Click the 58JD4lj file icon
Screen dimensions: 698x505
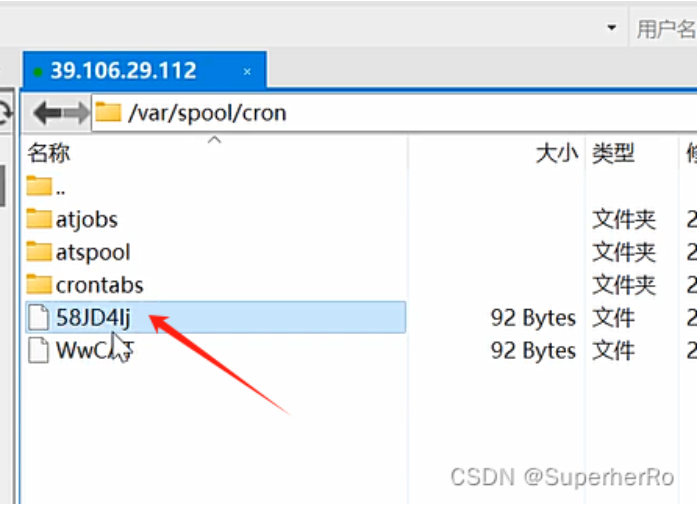[39, 318]
